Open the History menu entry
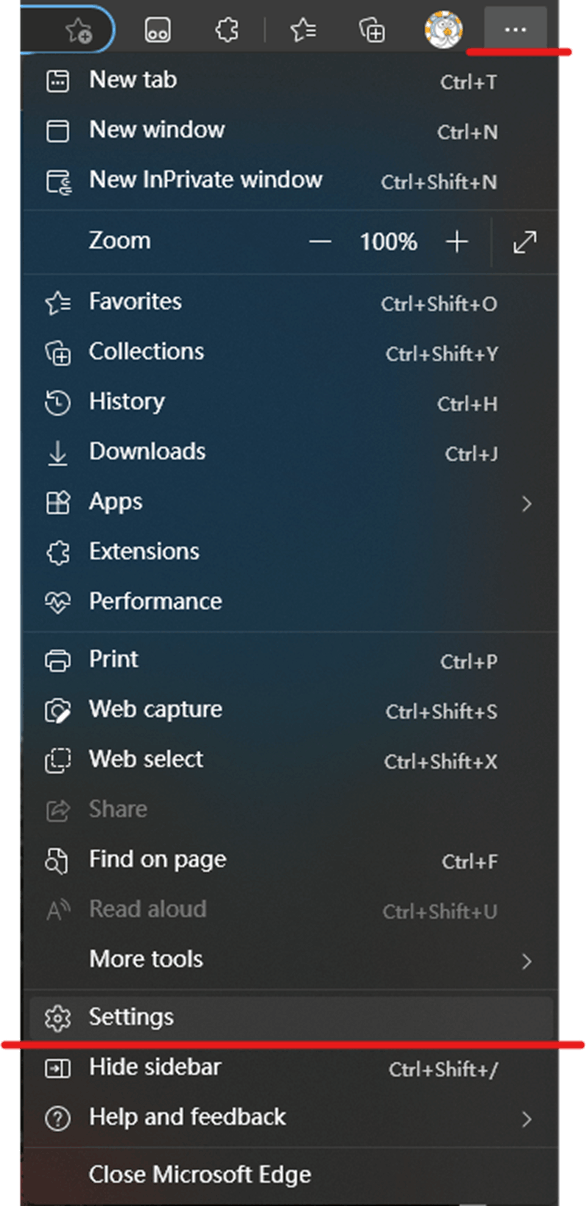 coord(127,402)
